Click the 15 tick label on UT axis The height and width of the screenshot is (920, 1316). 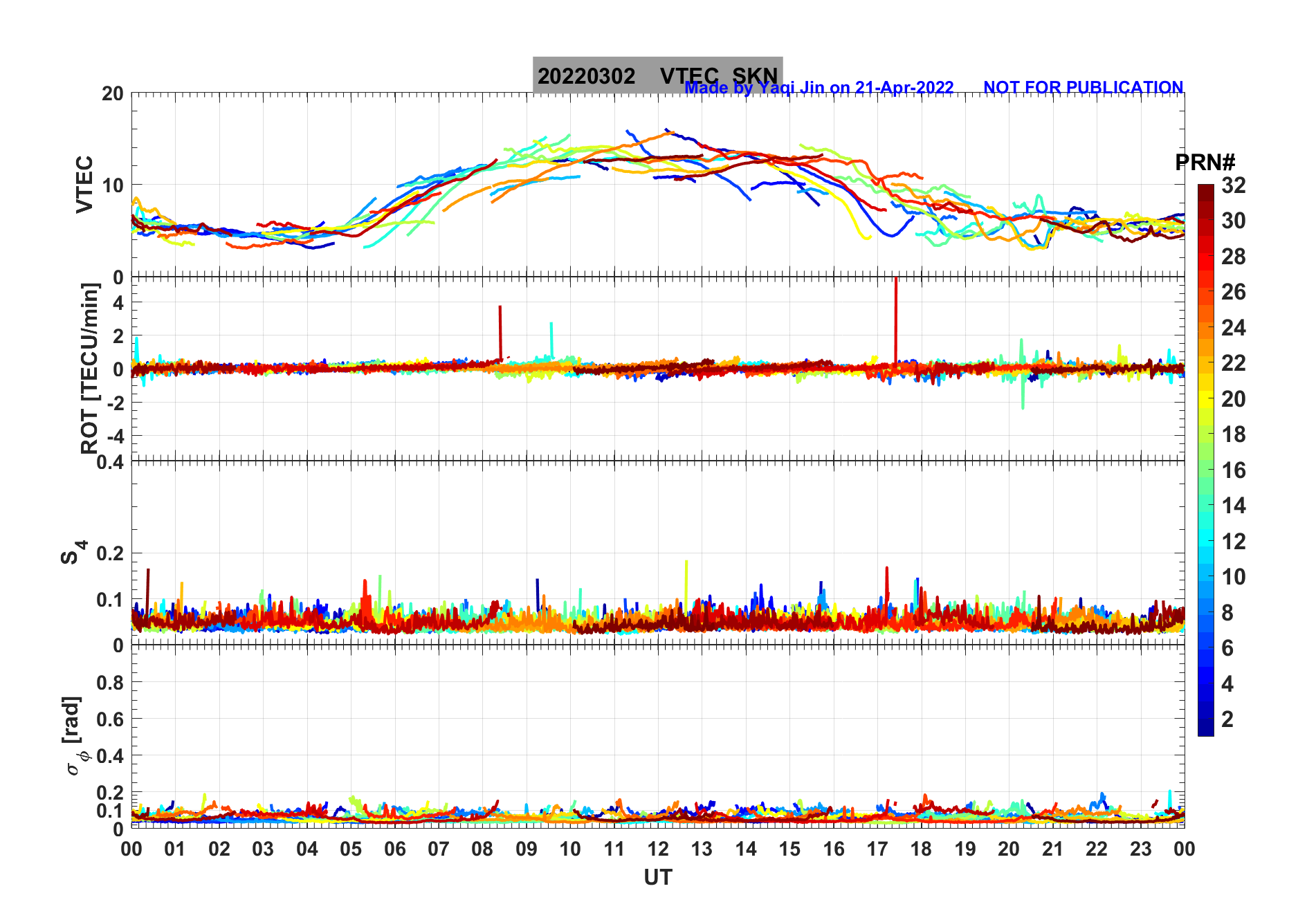click(789, 849)
